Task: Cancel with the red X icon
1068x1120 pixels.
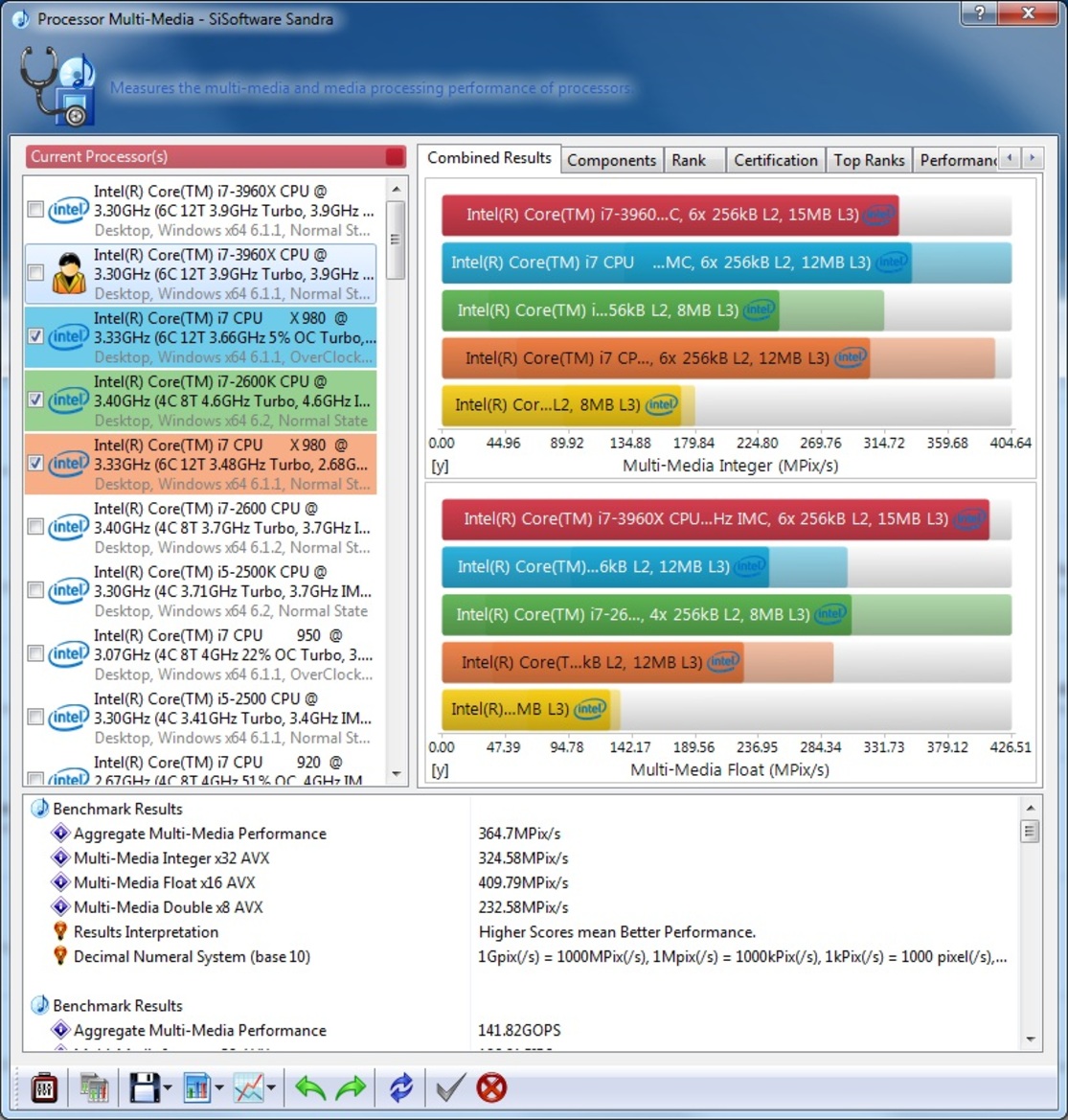Action: (x=492, y=1087)
